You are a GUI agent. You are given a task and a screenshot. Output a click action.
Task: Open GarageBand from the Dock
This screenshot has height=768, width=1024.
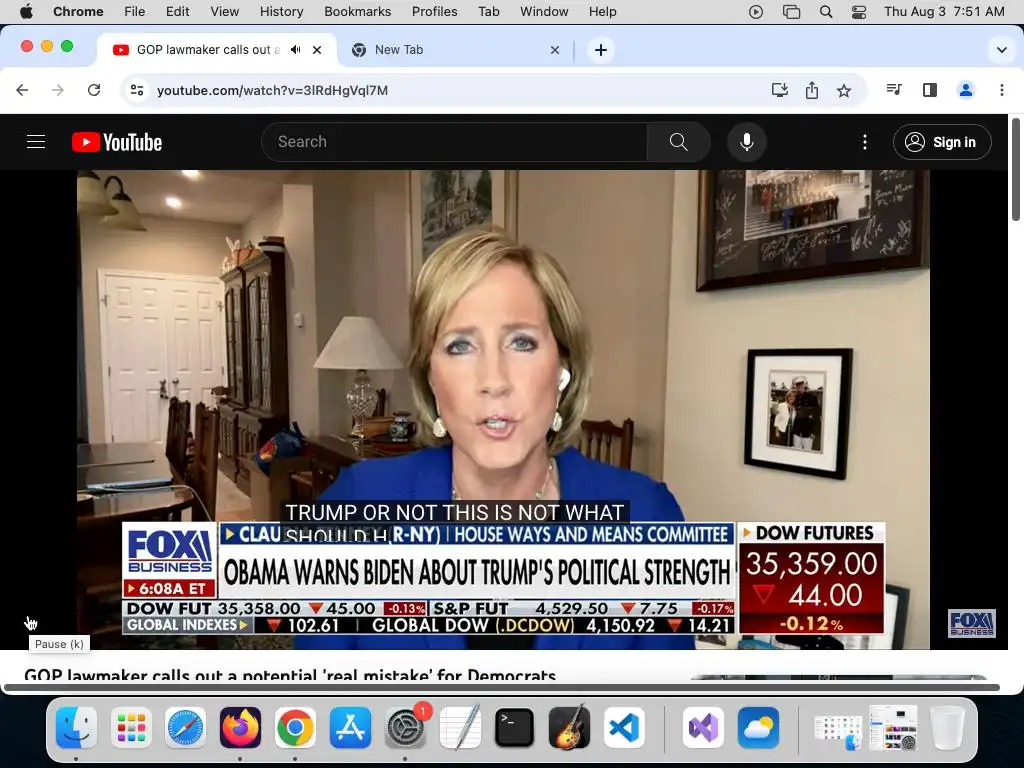[569, 727]
